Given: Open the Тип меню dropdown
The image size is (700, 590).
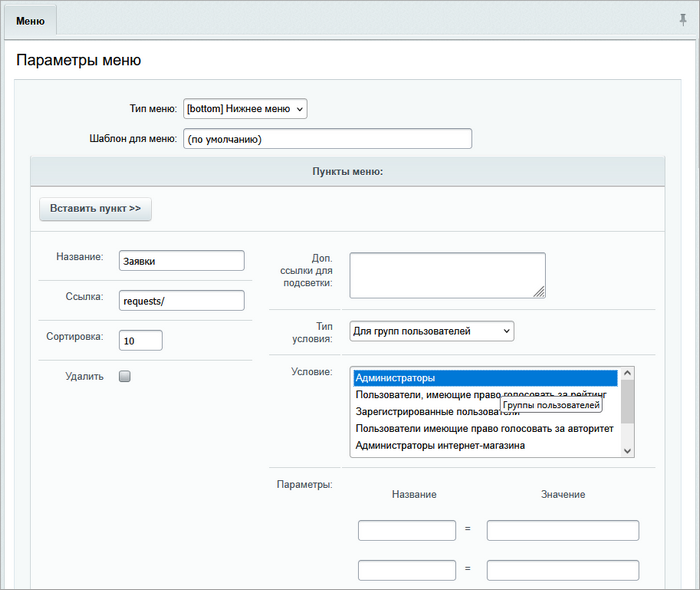Looking at the screenshot, I should coord(245,108).
